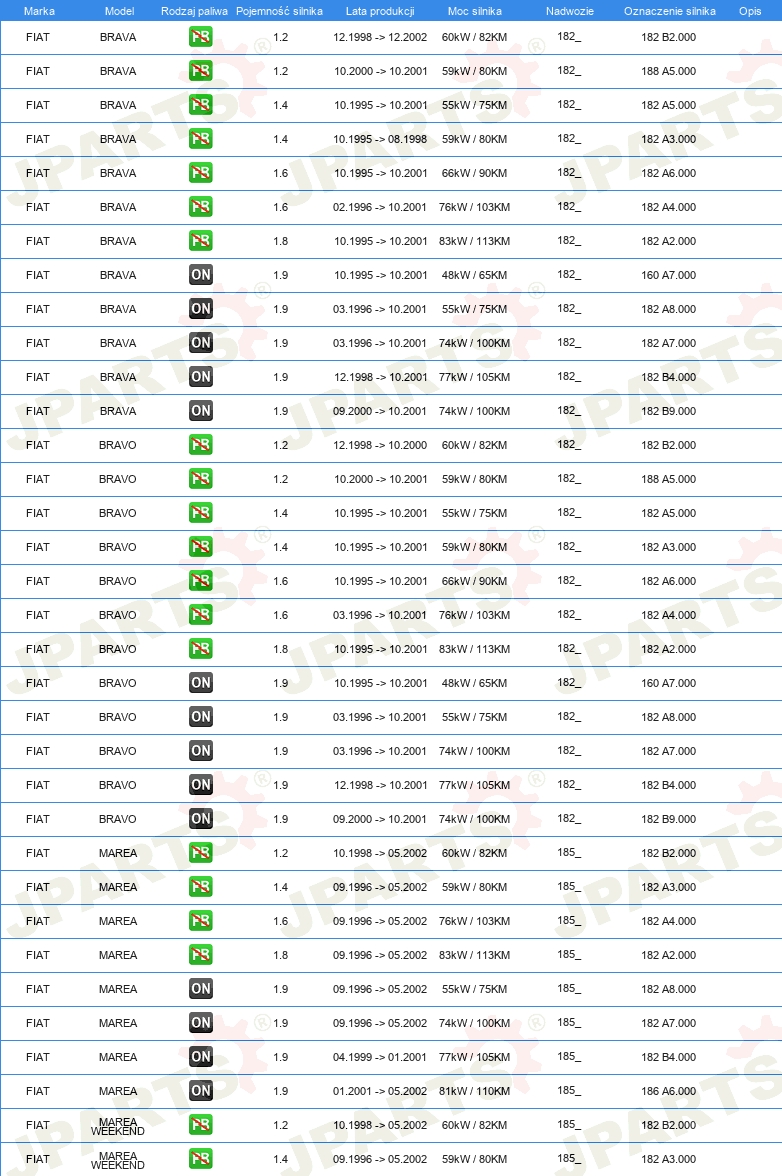Click diesel ON icon in Marea 04.1999 row
This screenshot has width=782, height=1176.
(x=200, y=1057)
